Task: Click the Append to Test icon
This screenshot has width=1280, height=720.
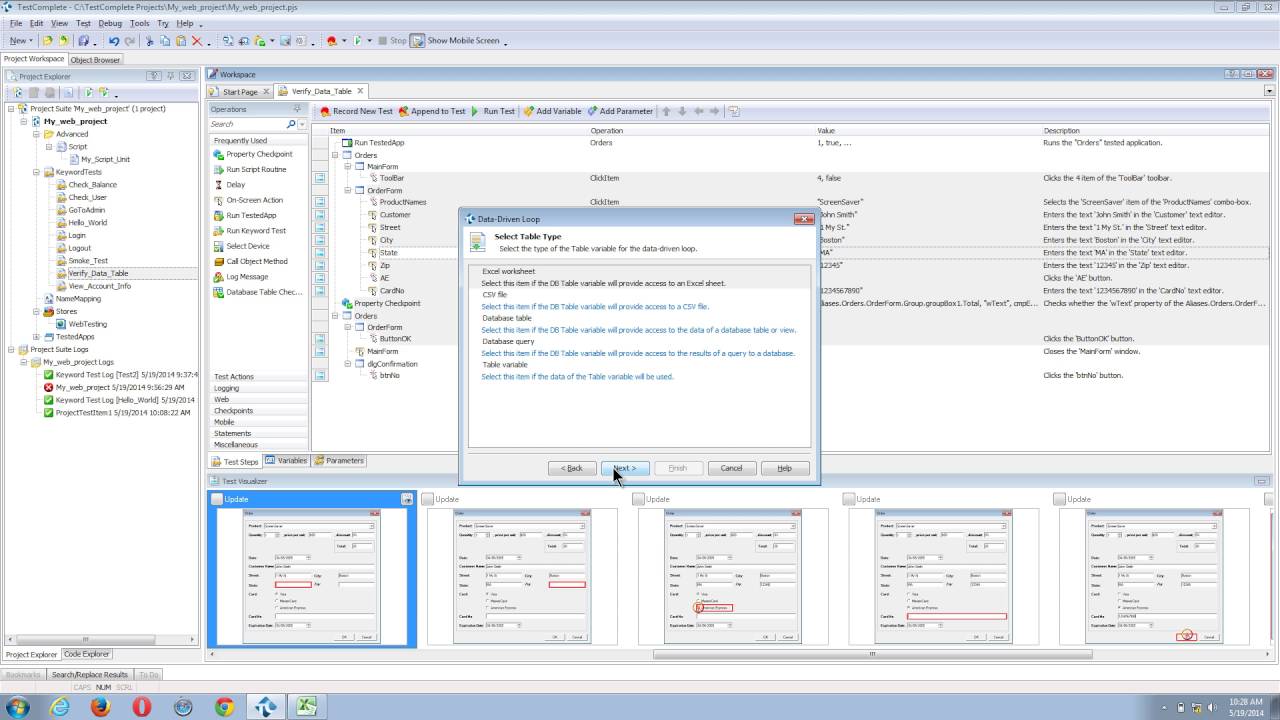Action: [x=403, y=111]
